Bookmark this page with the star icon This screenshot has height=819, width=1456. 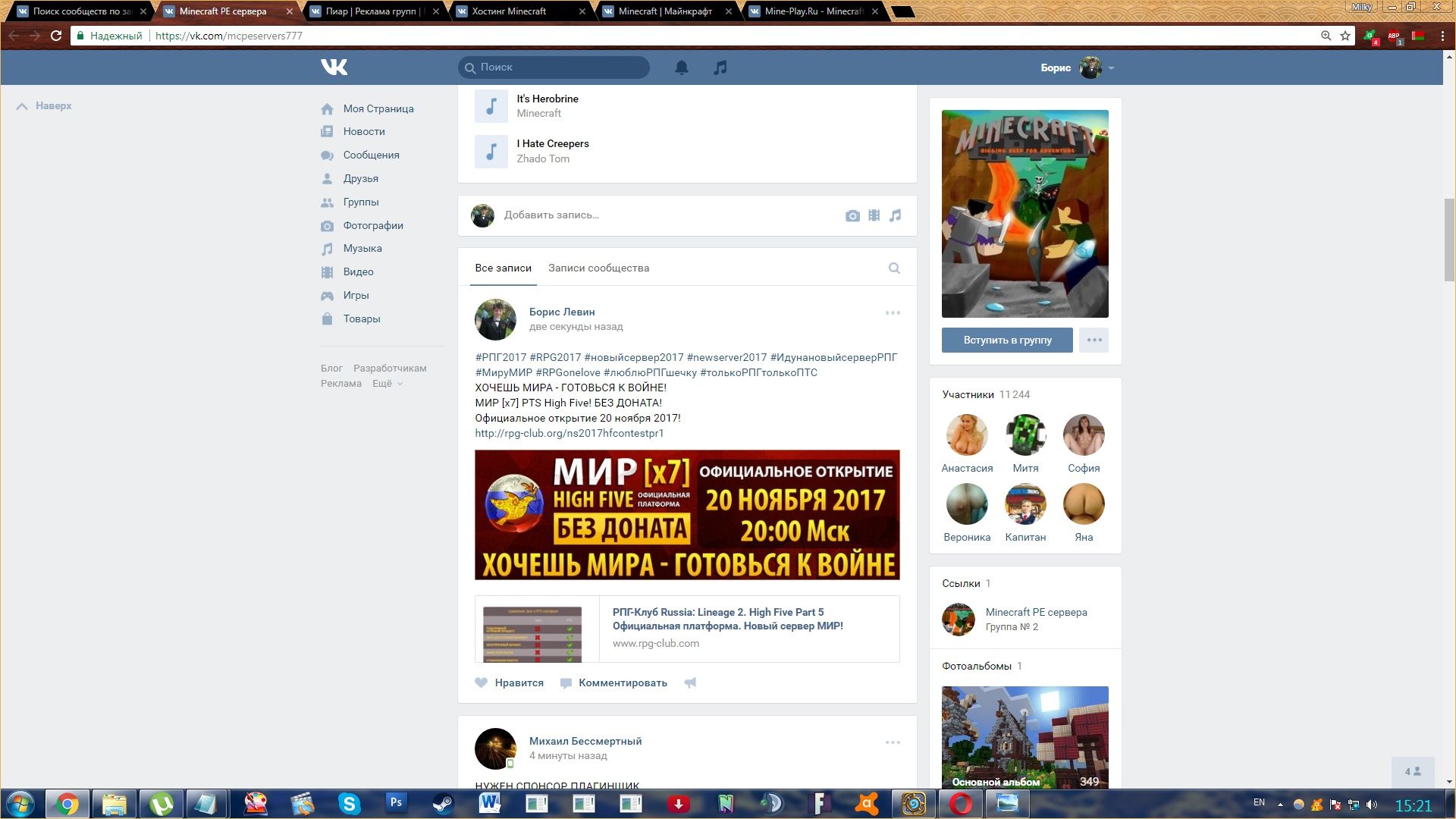coord(1345,36)
